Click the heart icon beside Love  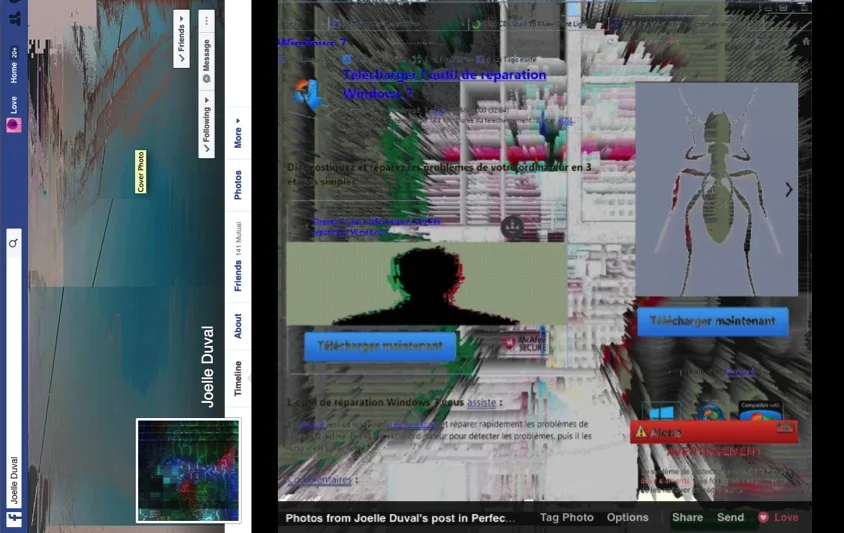tap(763, 517)
